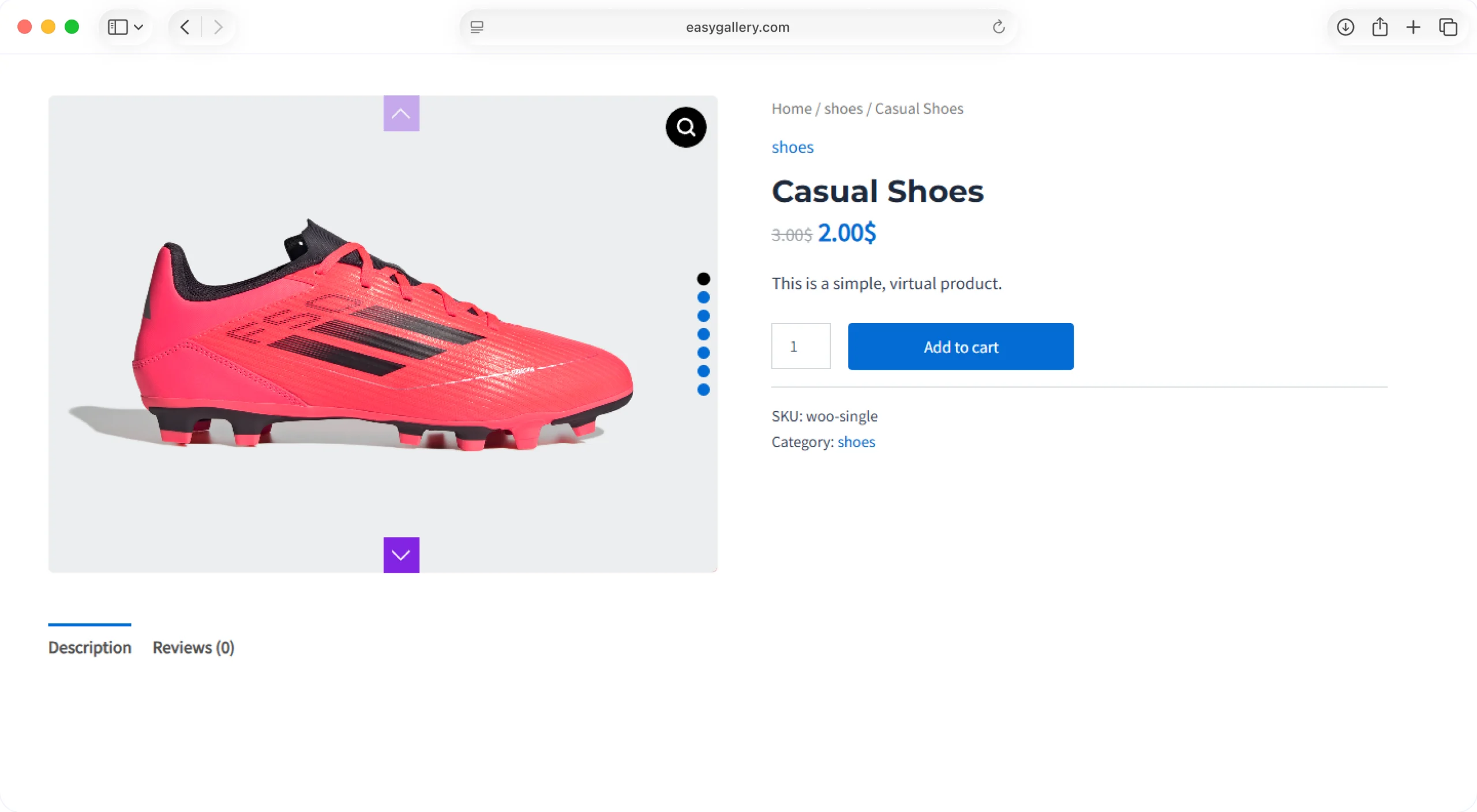1477x812 pixels.
Task: Select the first black gallery dot
Action: pyautogui.click(x=703, y=279)
